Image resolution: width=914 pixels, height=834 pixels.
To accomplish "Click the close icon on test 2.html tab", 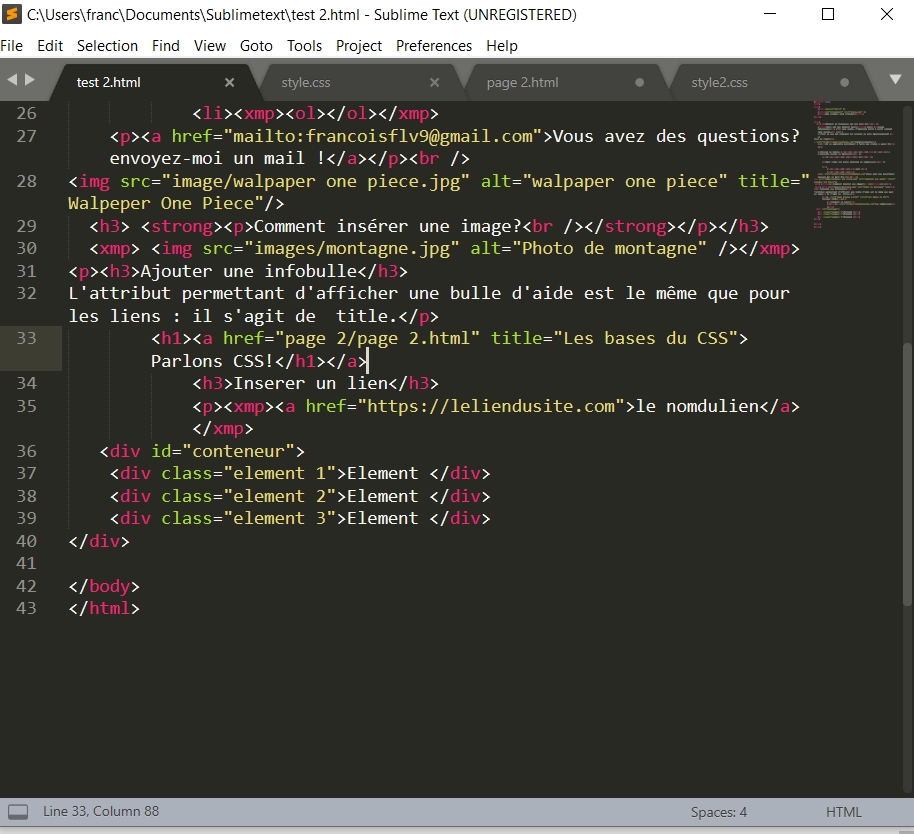I will click(x=229, y=83).
